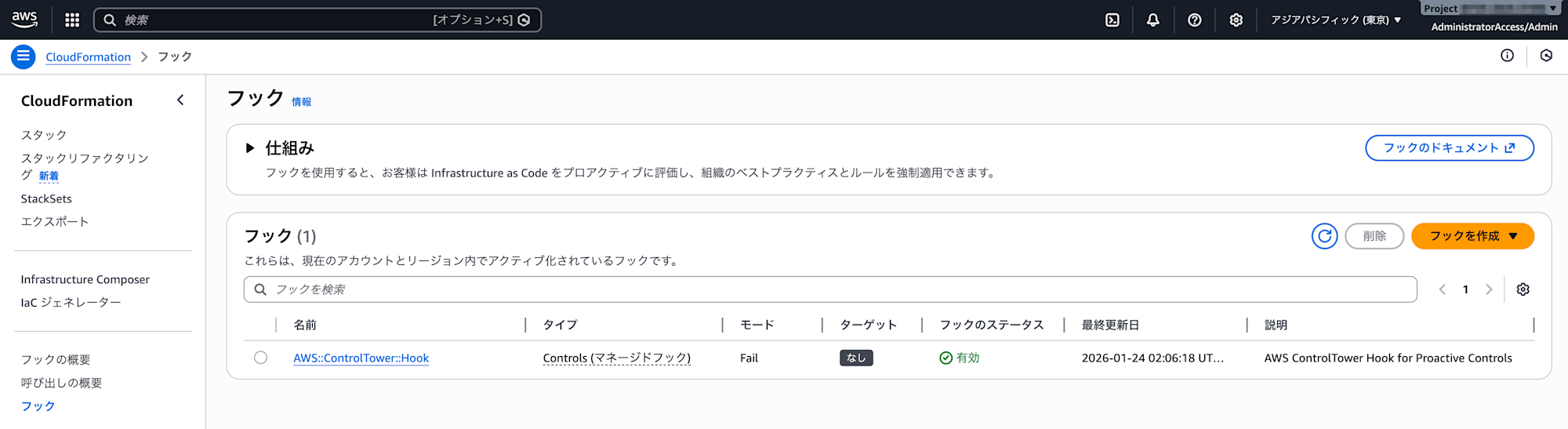This screenshot has width=1568, height=429.
Task: Click the Fail mode cell
Action: click(749, 358)
